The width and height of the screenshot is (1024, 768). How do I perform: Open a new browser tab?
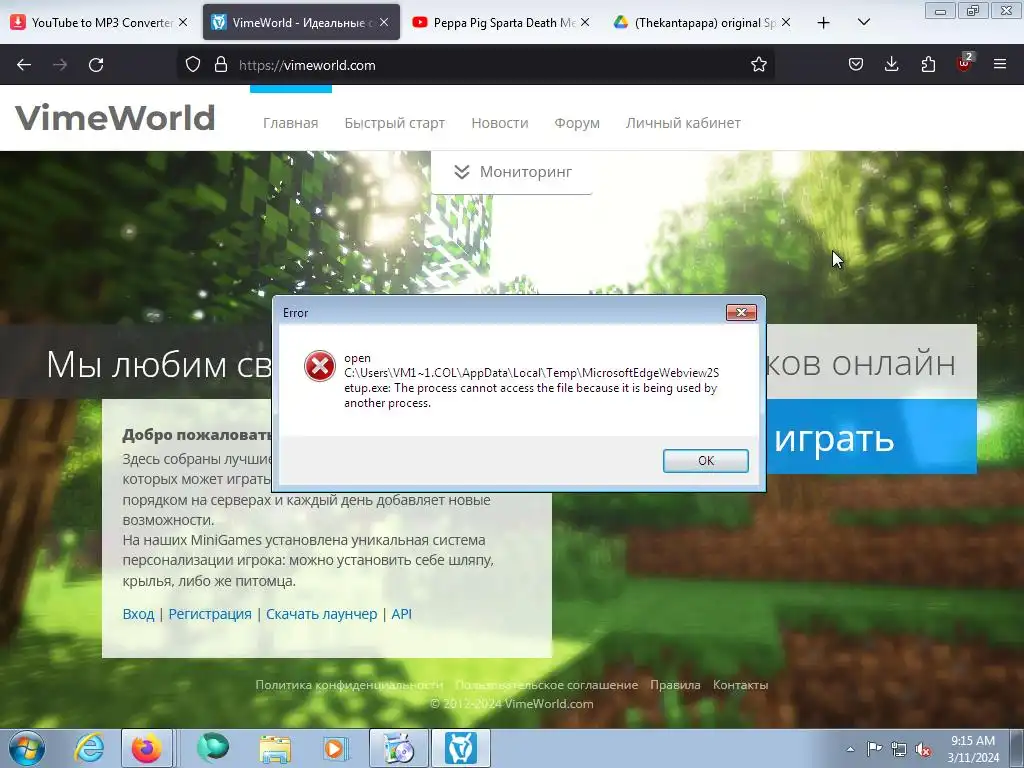(824, 23)
